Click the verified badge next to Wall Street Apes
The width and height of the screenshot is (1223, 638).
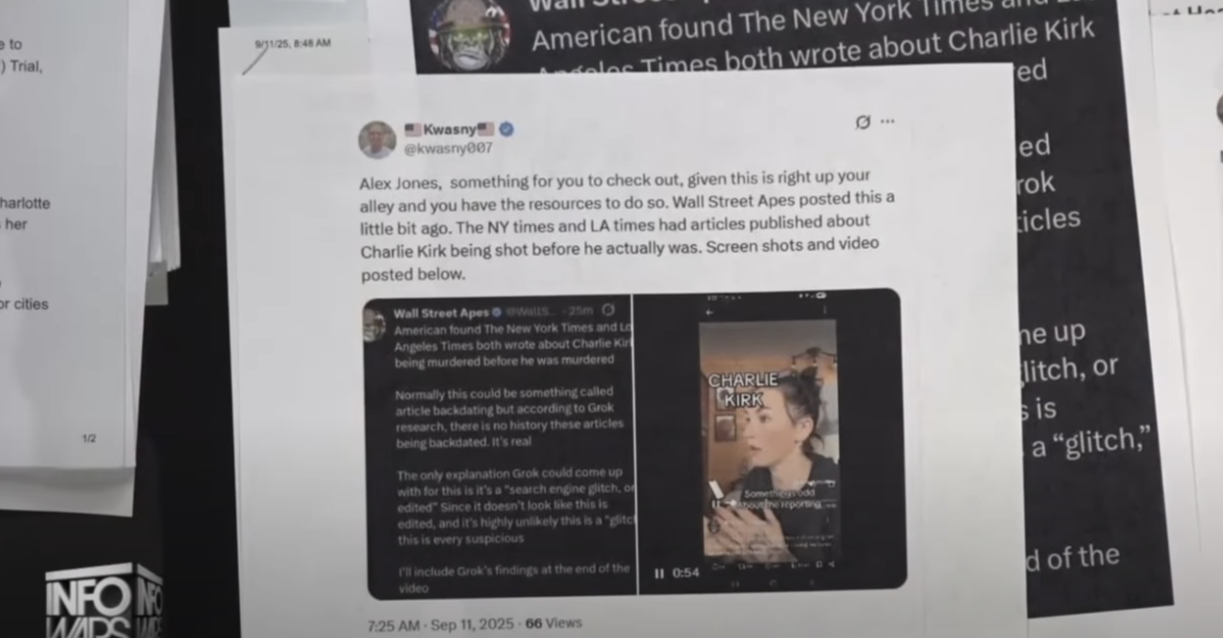tap(496, 313)
